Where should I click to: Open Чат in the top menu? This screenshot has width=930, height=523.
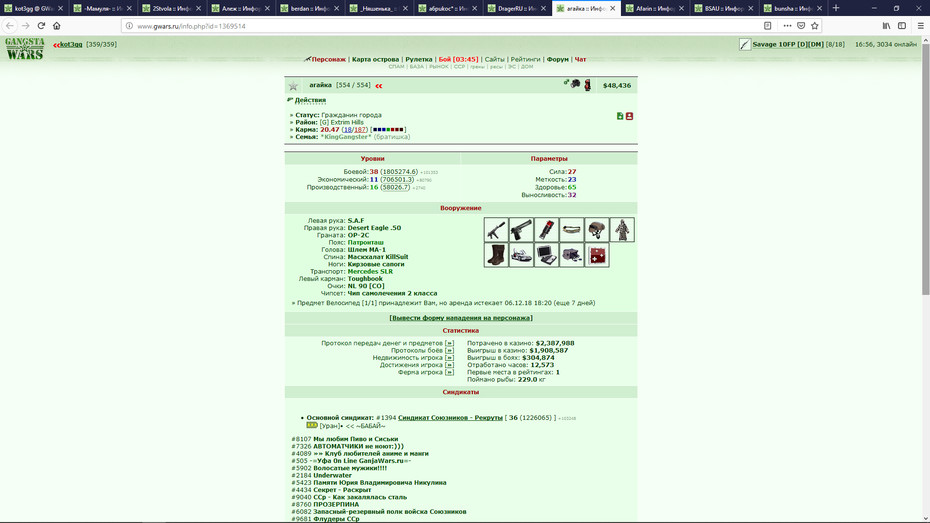581,59
